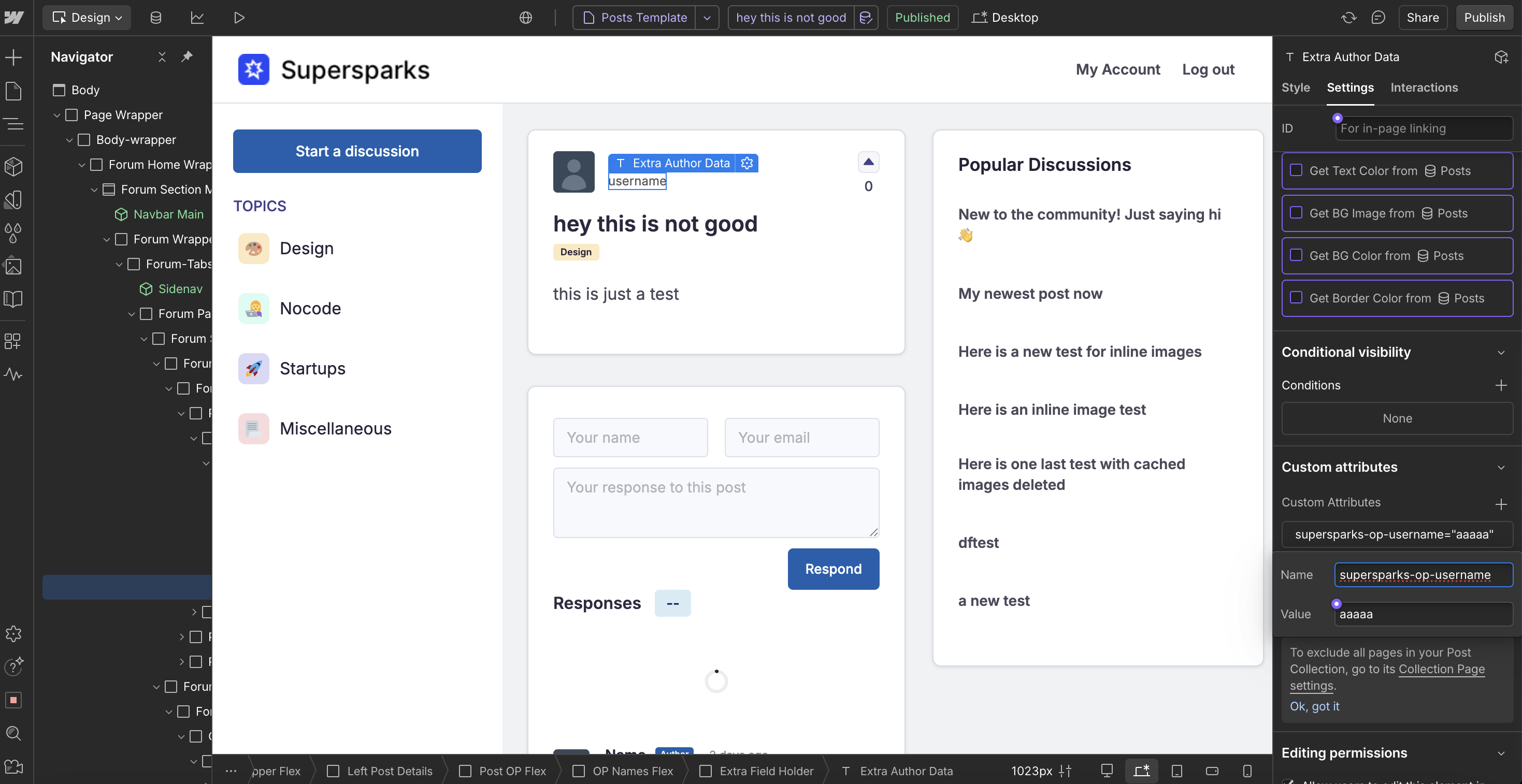Open the Pages panel icon
The height and width of the screenshot is (784, 1522).
coord(13,92)
